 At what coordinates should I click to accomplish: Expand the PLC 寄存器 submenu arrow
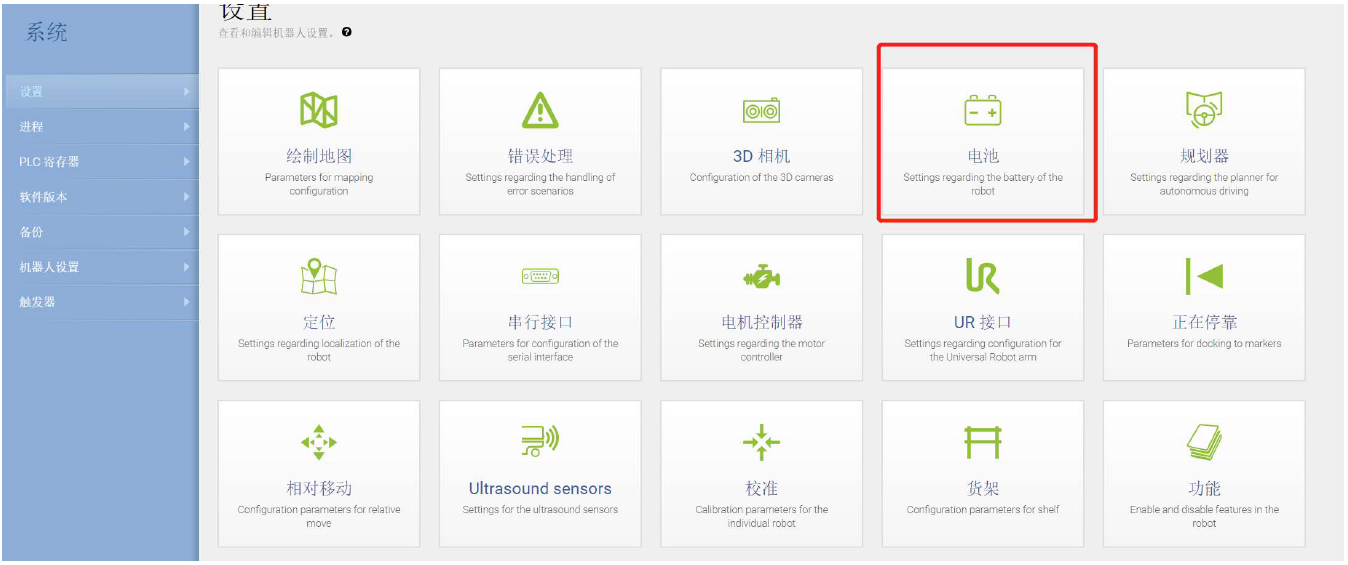186,162
